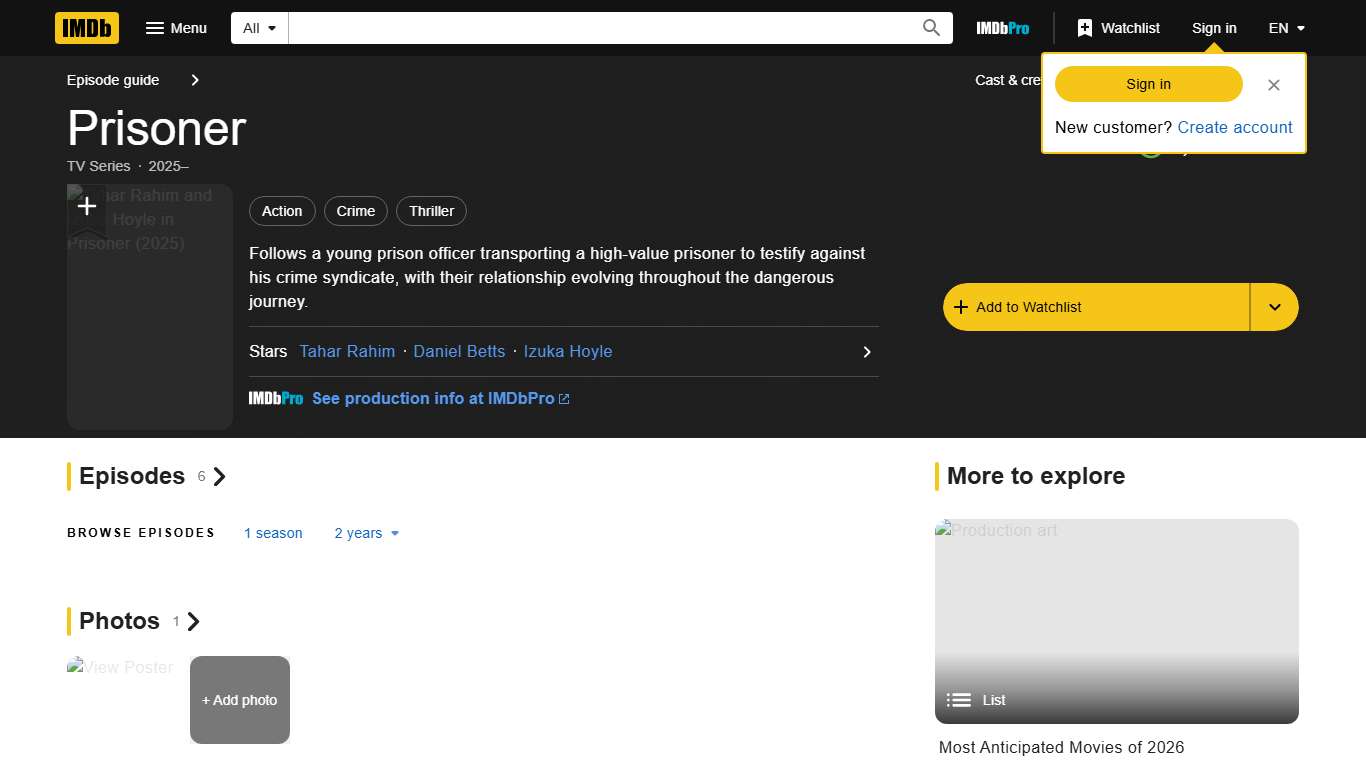1366x768 pixels.
Task: Open the EN language dropdown
Action: 1286,28
